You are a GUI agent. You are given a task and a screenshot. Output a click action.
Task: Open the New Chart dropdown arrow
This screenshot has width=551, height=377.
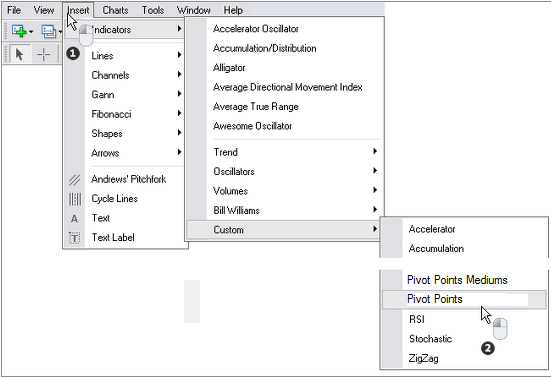click(31, 32)
